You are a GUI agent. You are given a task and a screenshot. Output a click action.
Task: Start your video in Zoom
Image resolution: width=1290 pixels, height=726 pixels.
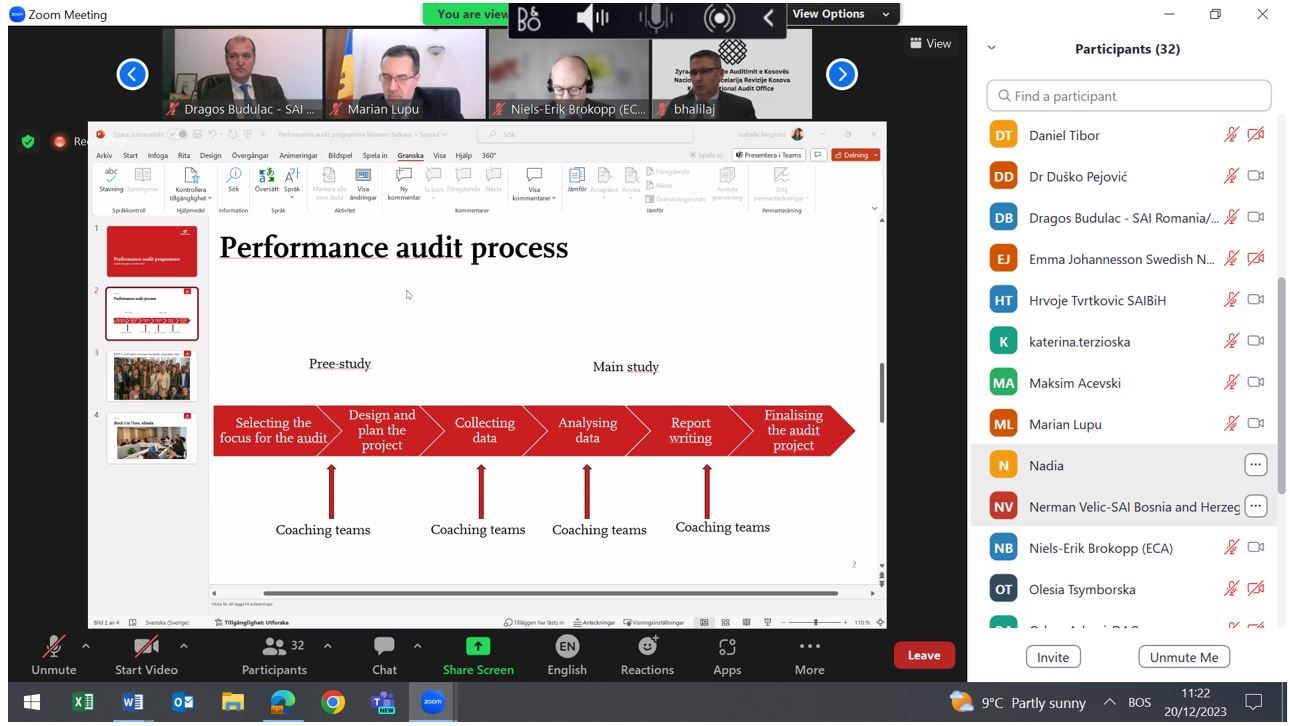coord(146,655)
